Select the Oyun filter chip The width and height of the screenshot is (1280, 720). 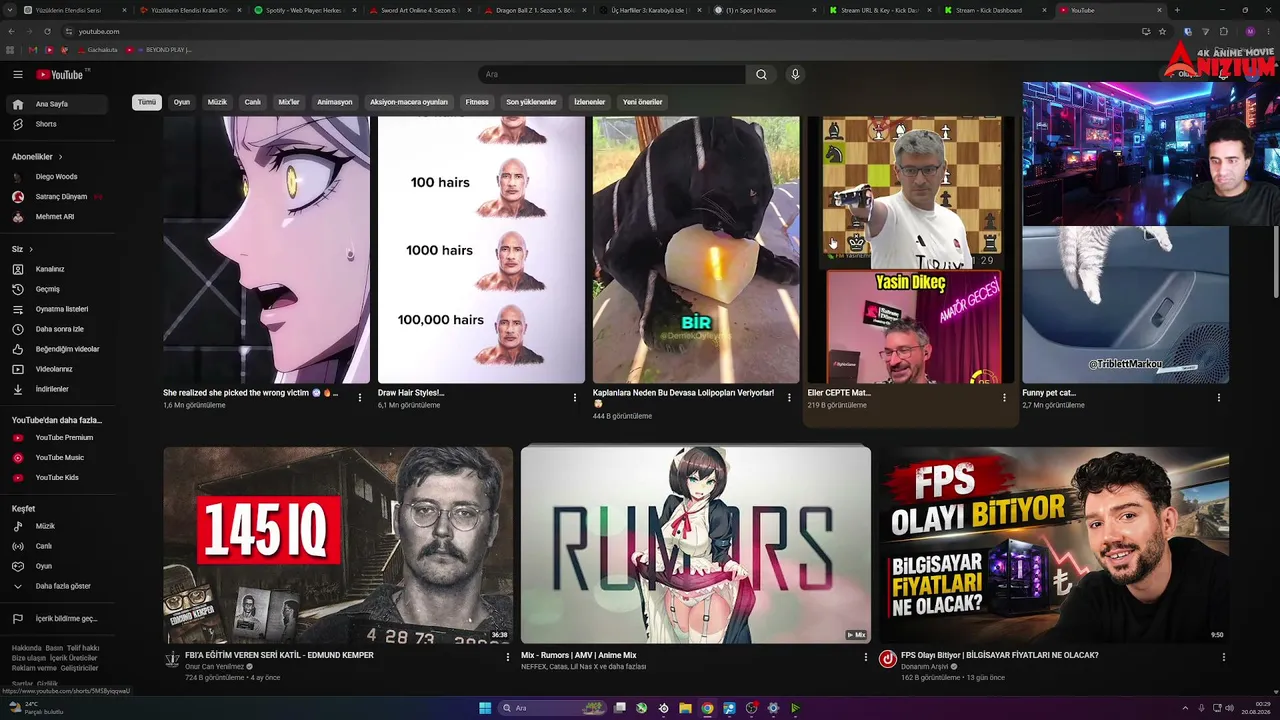(x=182, y=102)
